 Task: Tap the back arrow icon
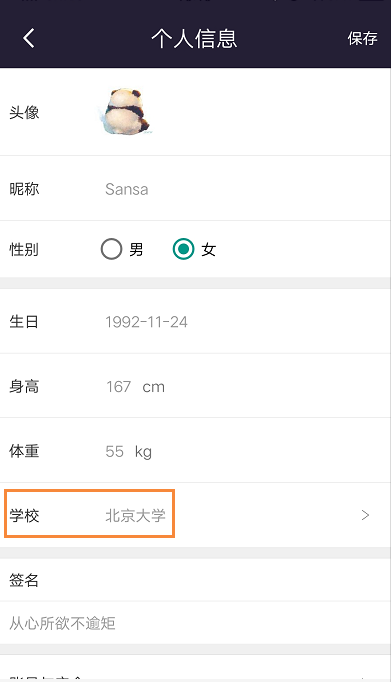29,38
